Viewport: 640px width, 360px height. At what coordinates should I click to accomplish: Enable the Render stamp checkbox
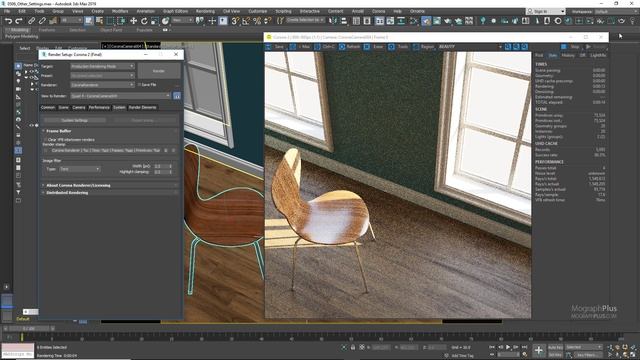click(x=45, y=151)
